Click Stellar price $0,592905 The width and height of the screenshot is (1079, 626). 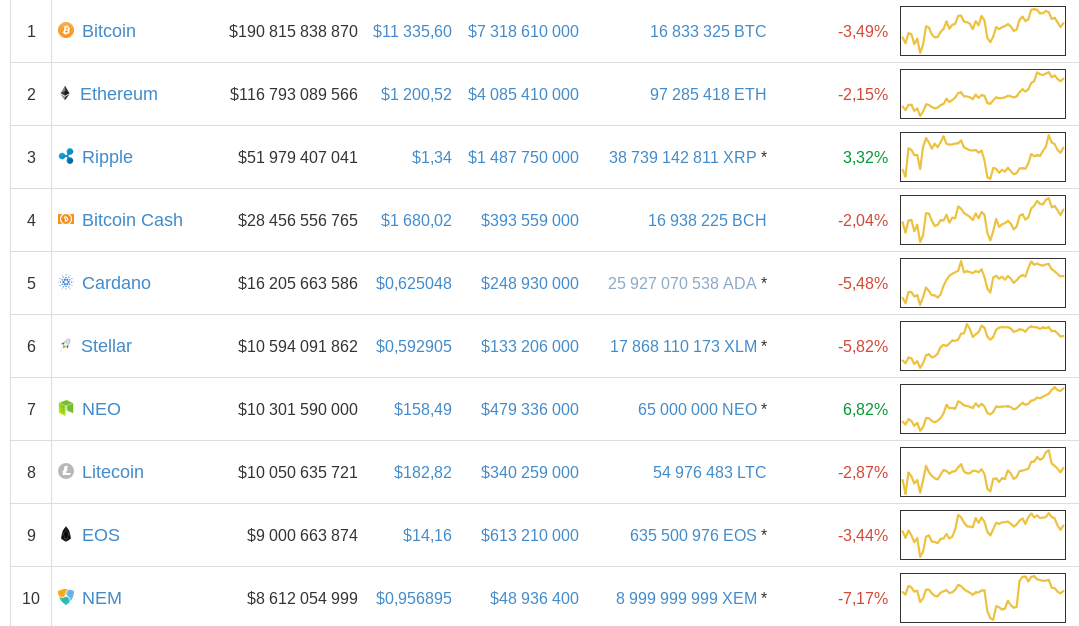pos(414,347)
